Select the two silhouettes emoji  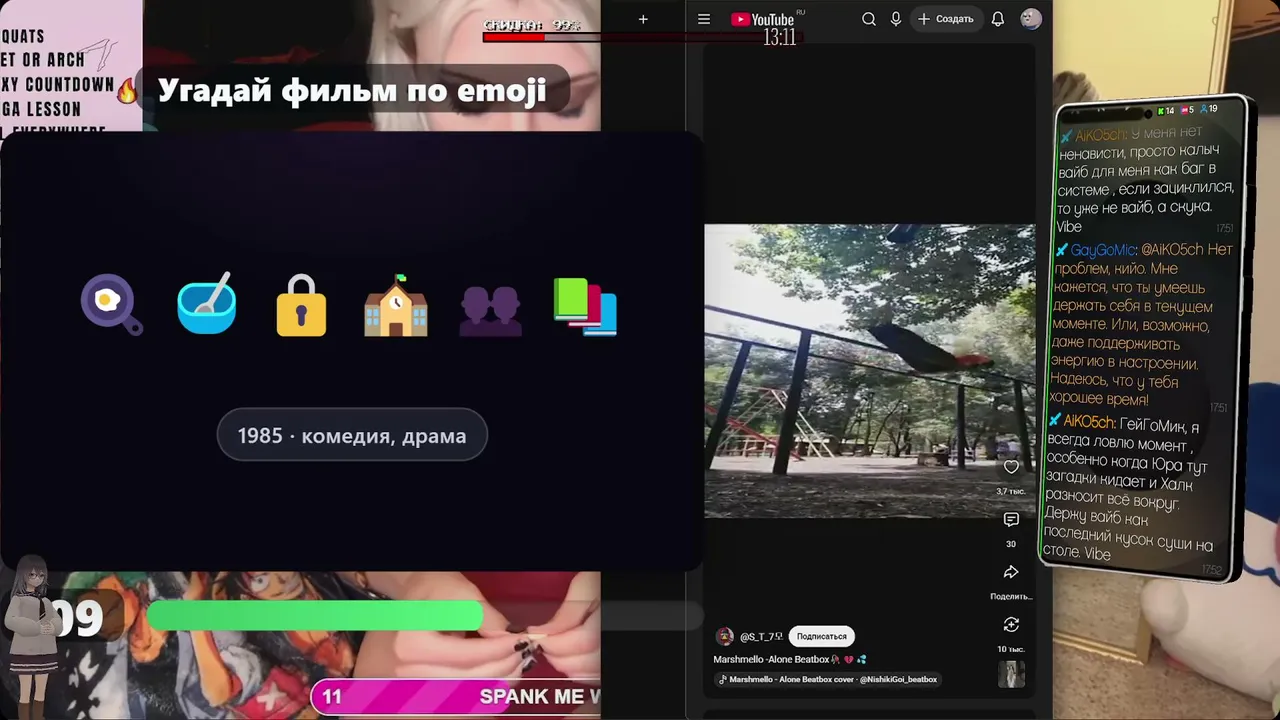[x=490, y=310]
